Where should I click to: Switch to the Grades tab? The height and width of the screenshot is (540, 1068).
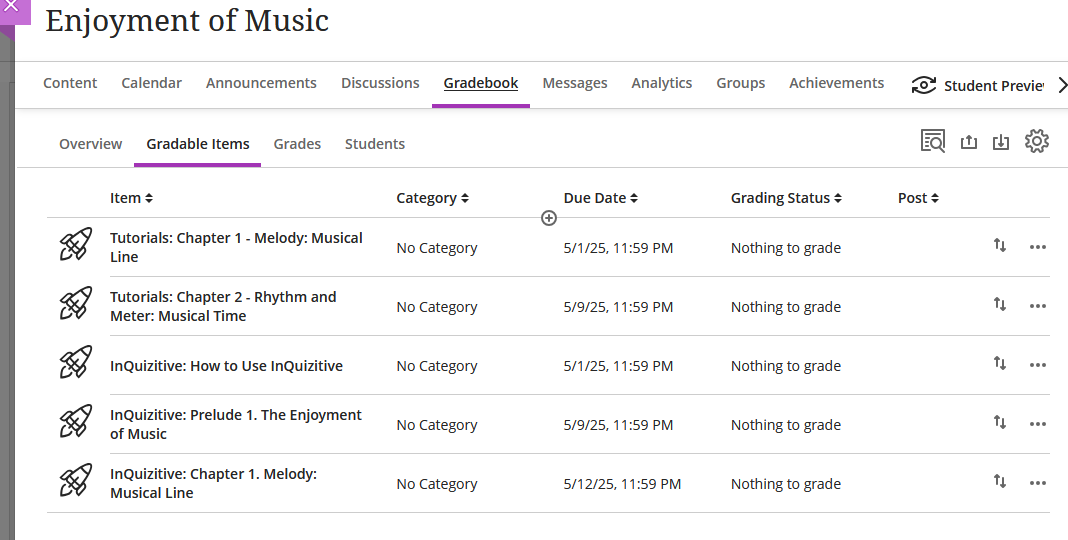click(297, 144)
